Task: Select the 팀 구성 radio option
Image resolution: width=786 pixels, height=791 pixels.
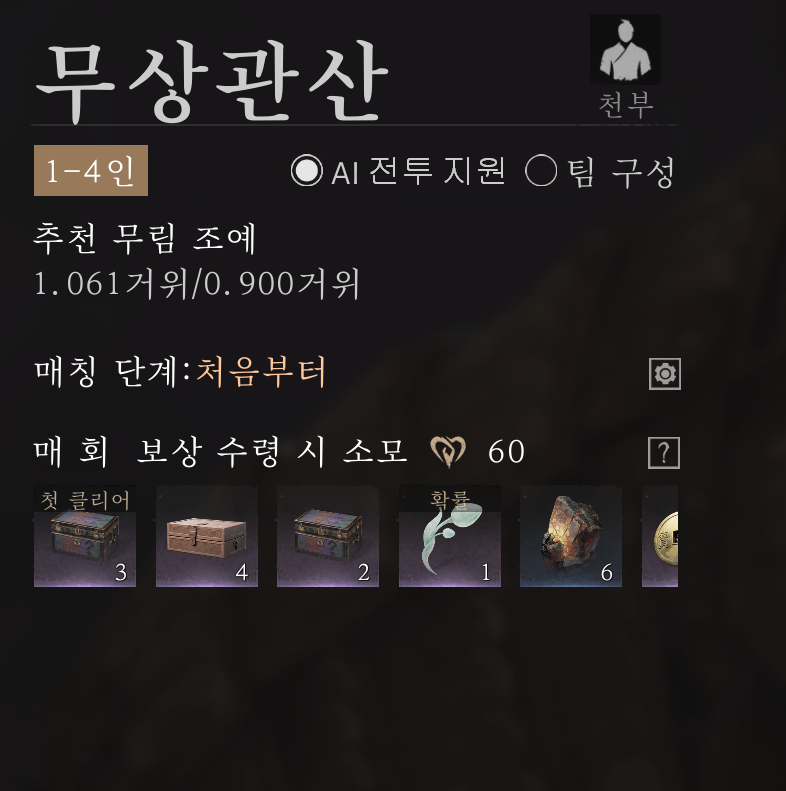Action: pyautogui.click(x=541, y=171)
